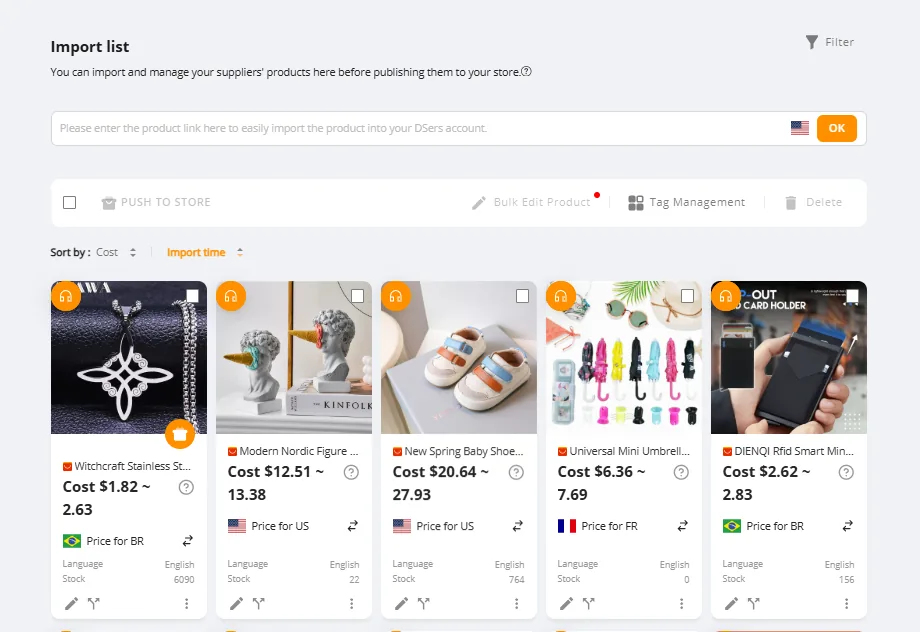Click the help icon after import list description
The image size is (920, 632).
pyautogui.click(x=526, y=72)
